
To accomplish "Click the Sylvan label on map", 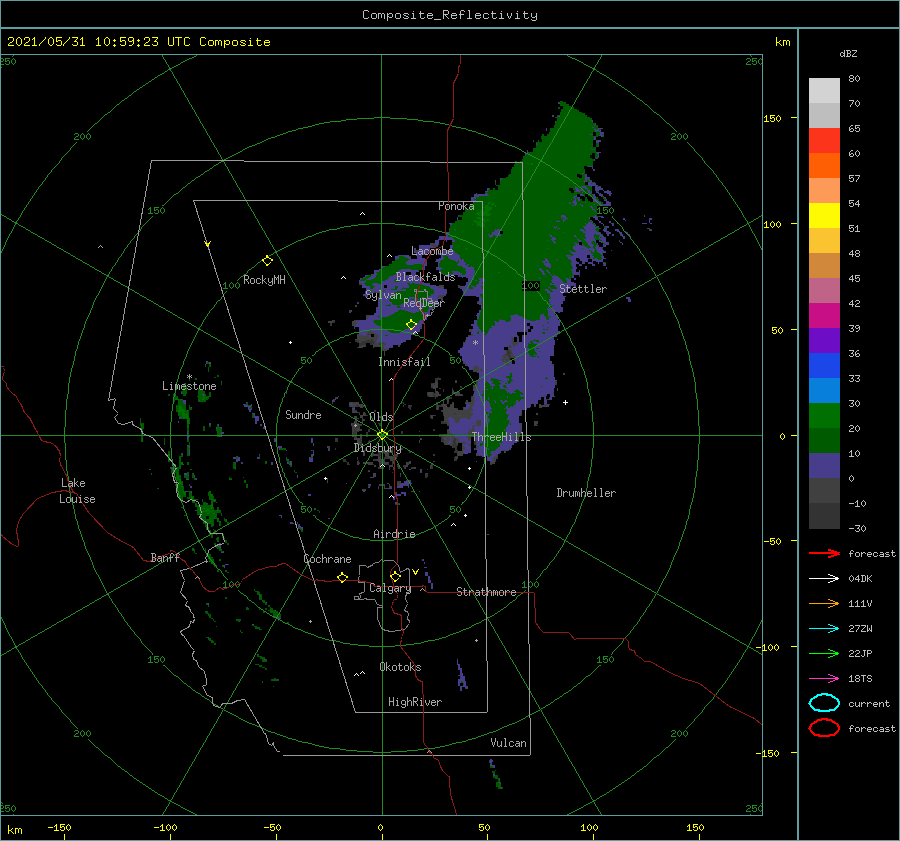I will [383, 295].
